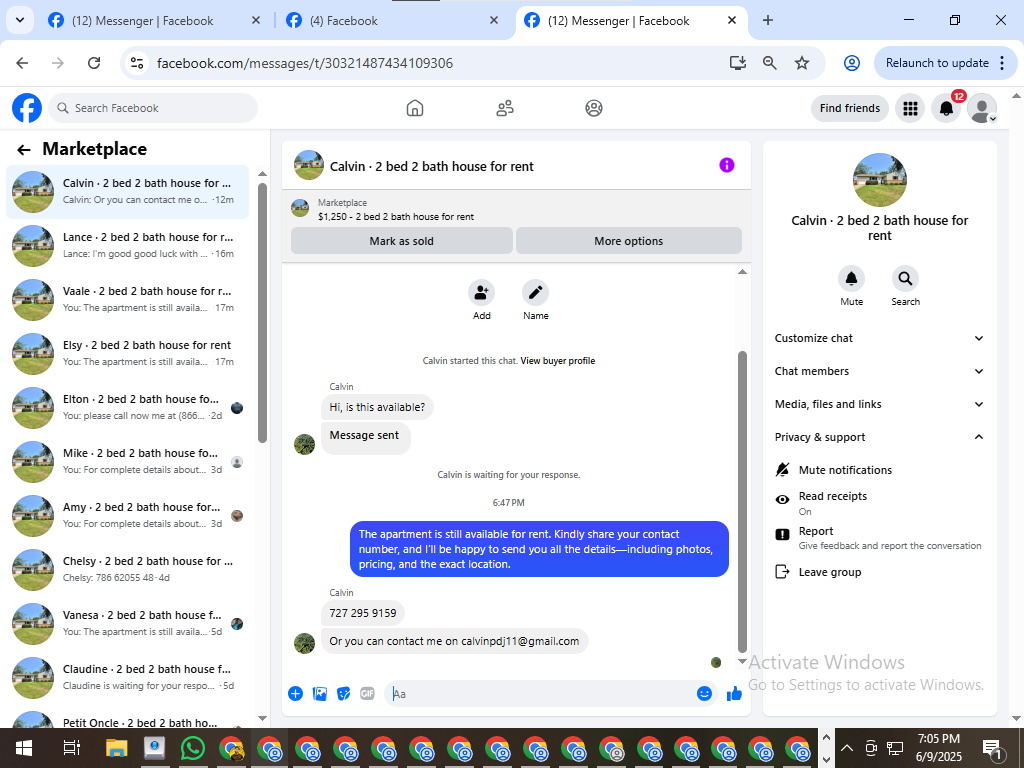Screen dimensions: 1024x768
Task: Send a thumbs up like
Action: [734, 694]
